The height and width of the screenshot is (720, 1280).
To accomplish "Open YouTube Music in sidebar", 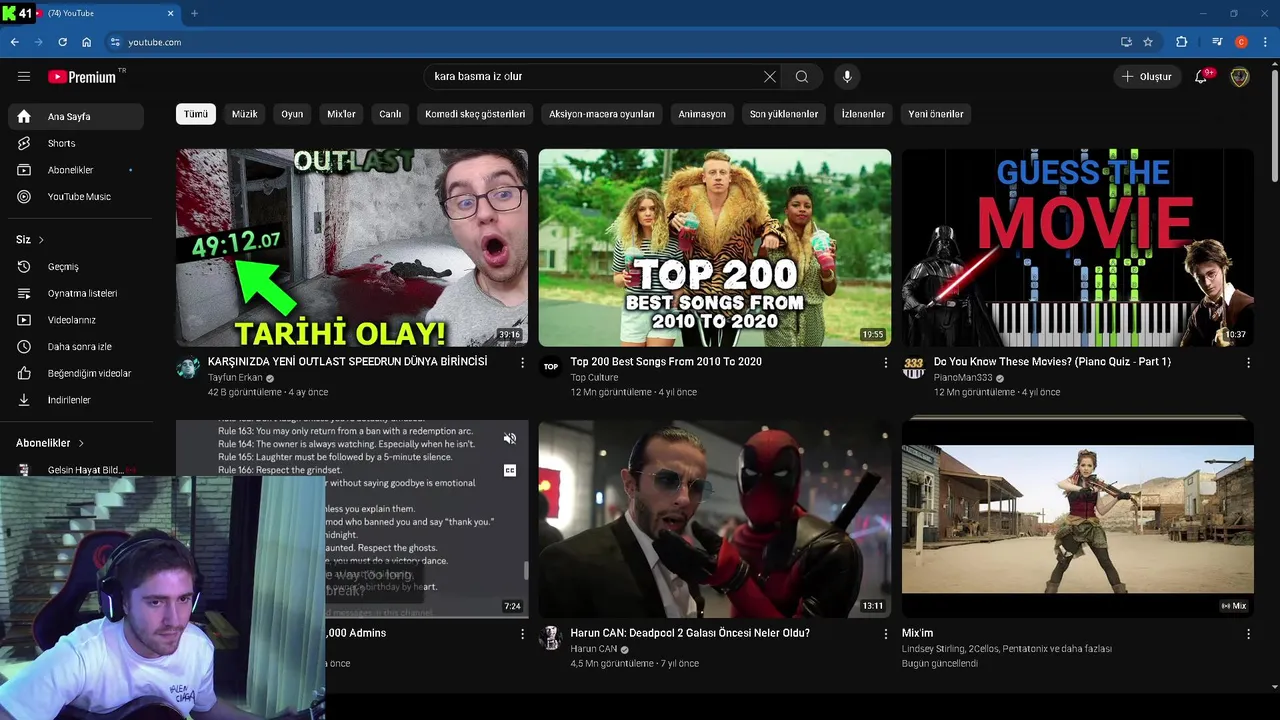I will tap(76, 196).
